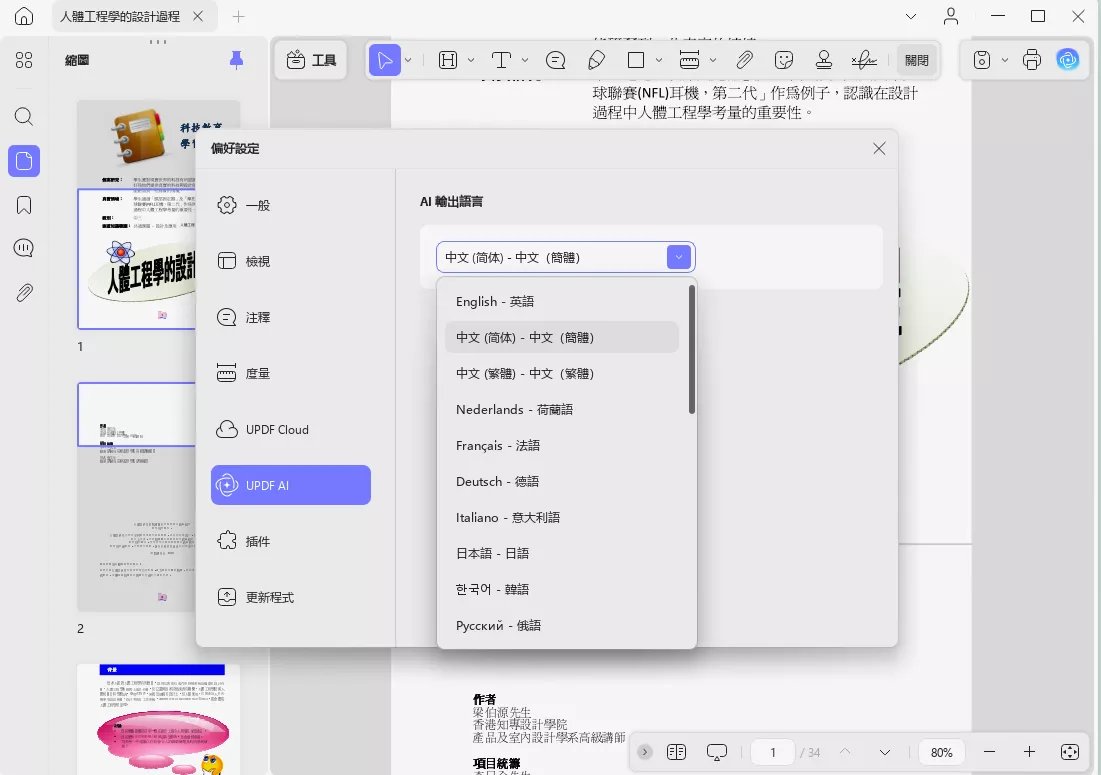Open the comments panel icon in sidebar
The width and height of the screenshot is (1101, 775).
tap(24, 248)
